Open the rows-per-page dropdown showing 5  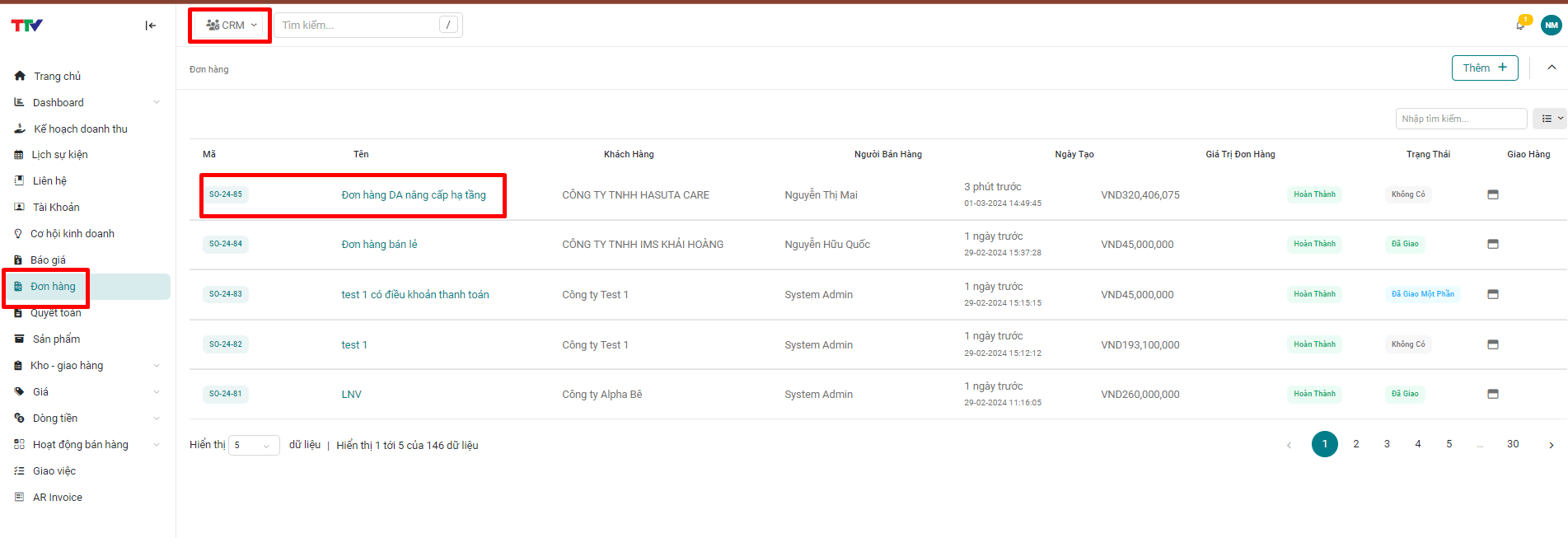tap(253, 445)
